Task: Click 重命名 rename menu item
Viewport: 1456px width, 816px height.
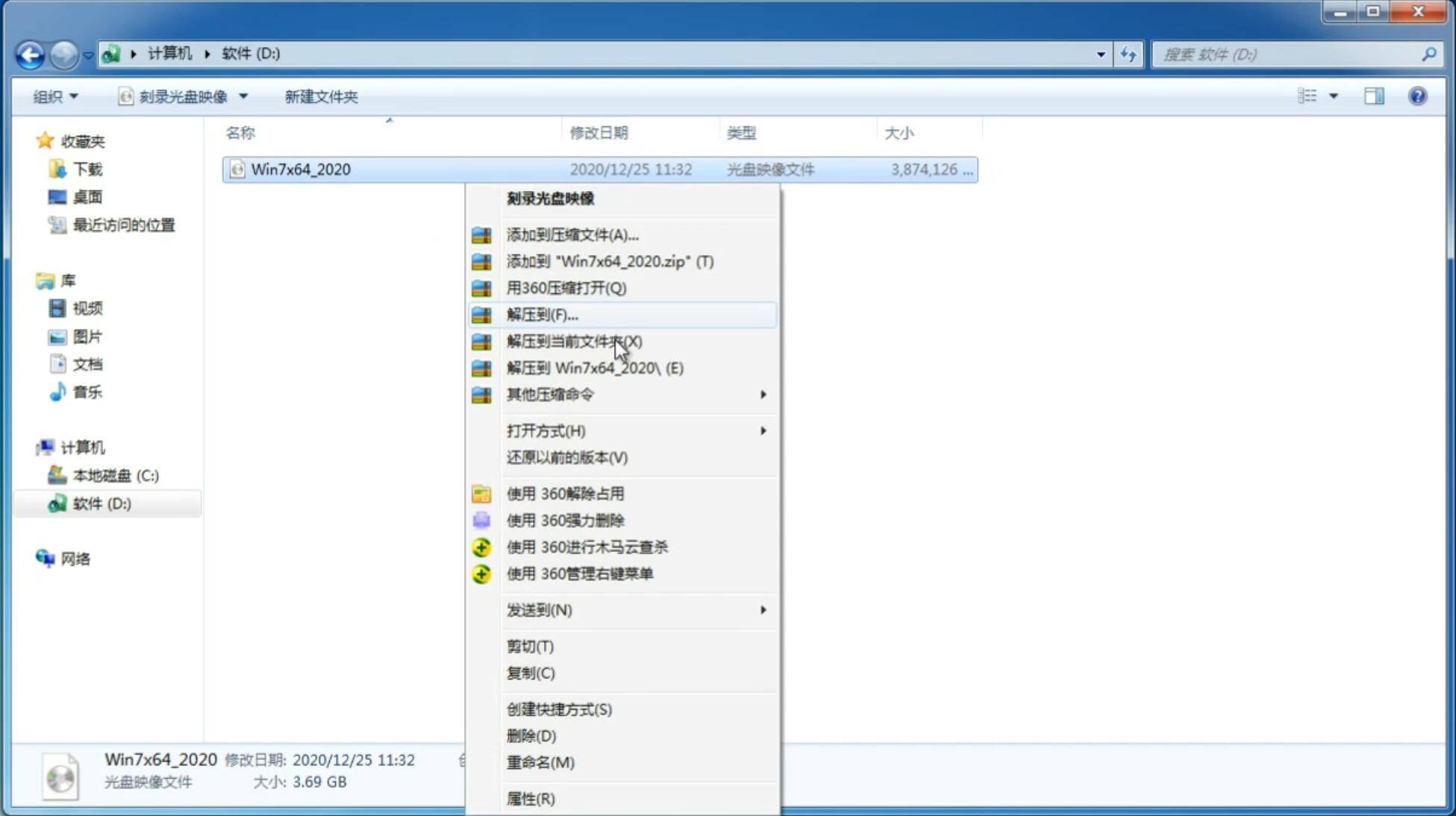Action: [x=540, y=762]
